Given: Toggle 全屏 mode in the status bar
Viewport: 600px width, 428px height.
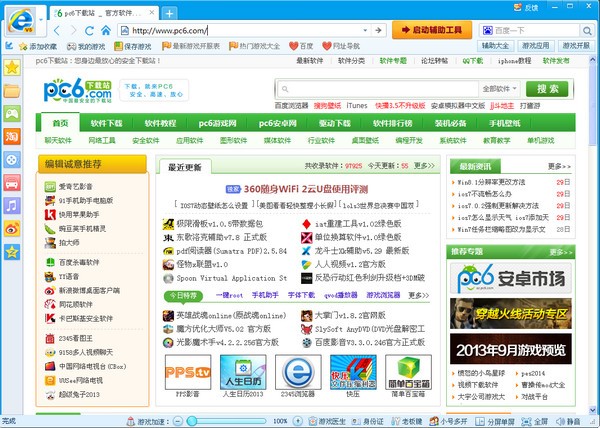Looking at the screenshot, I should click(534, 421).
